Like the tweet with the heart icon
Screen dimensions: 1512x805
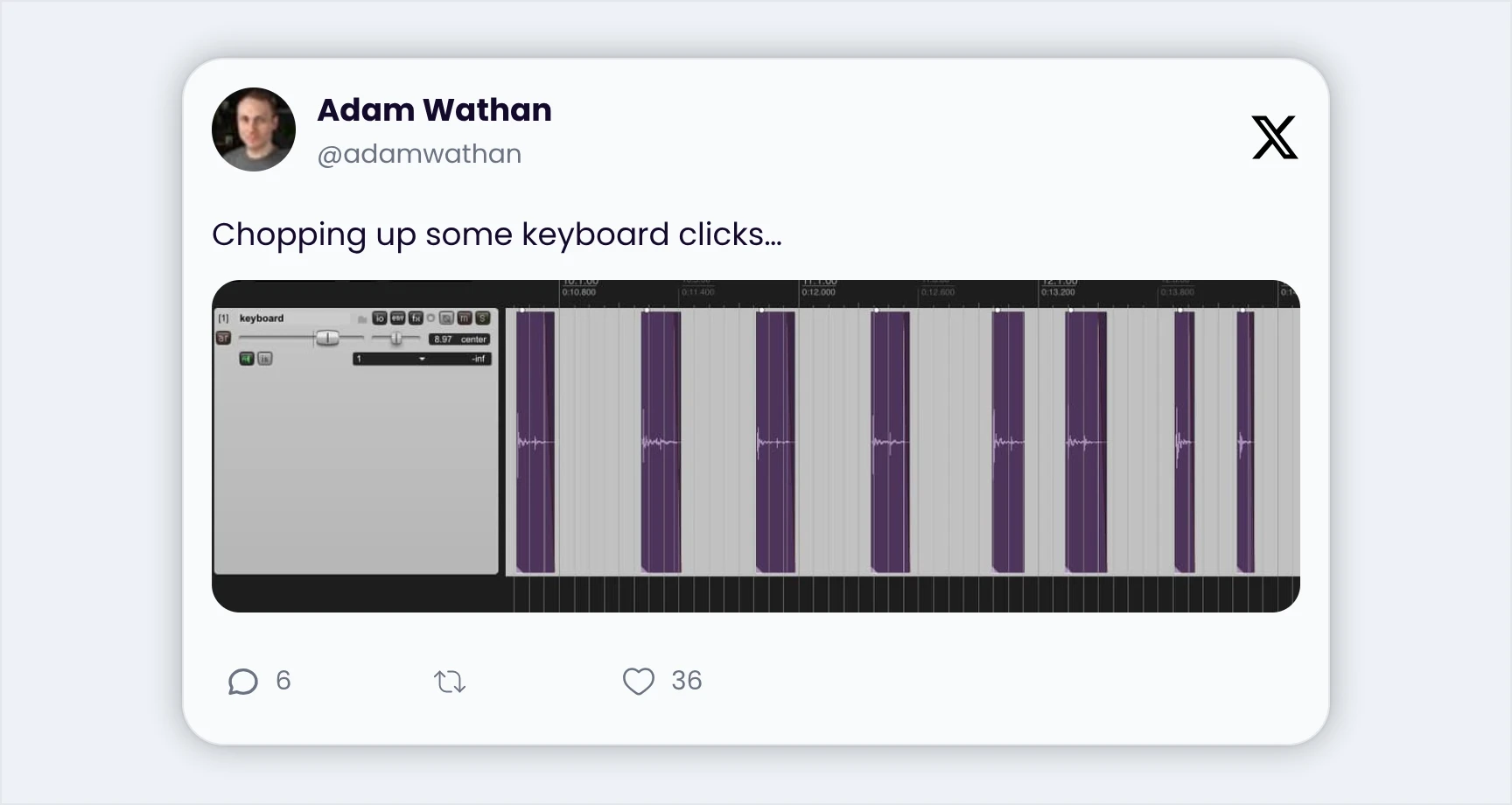tap(639, 682)
